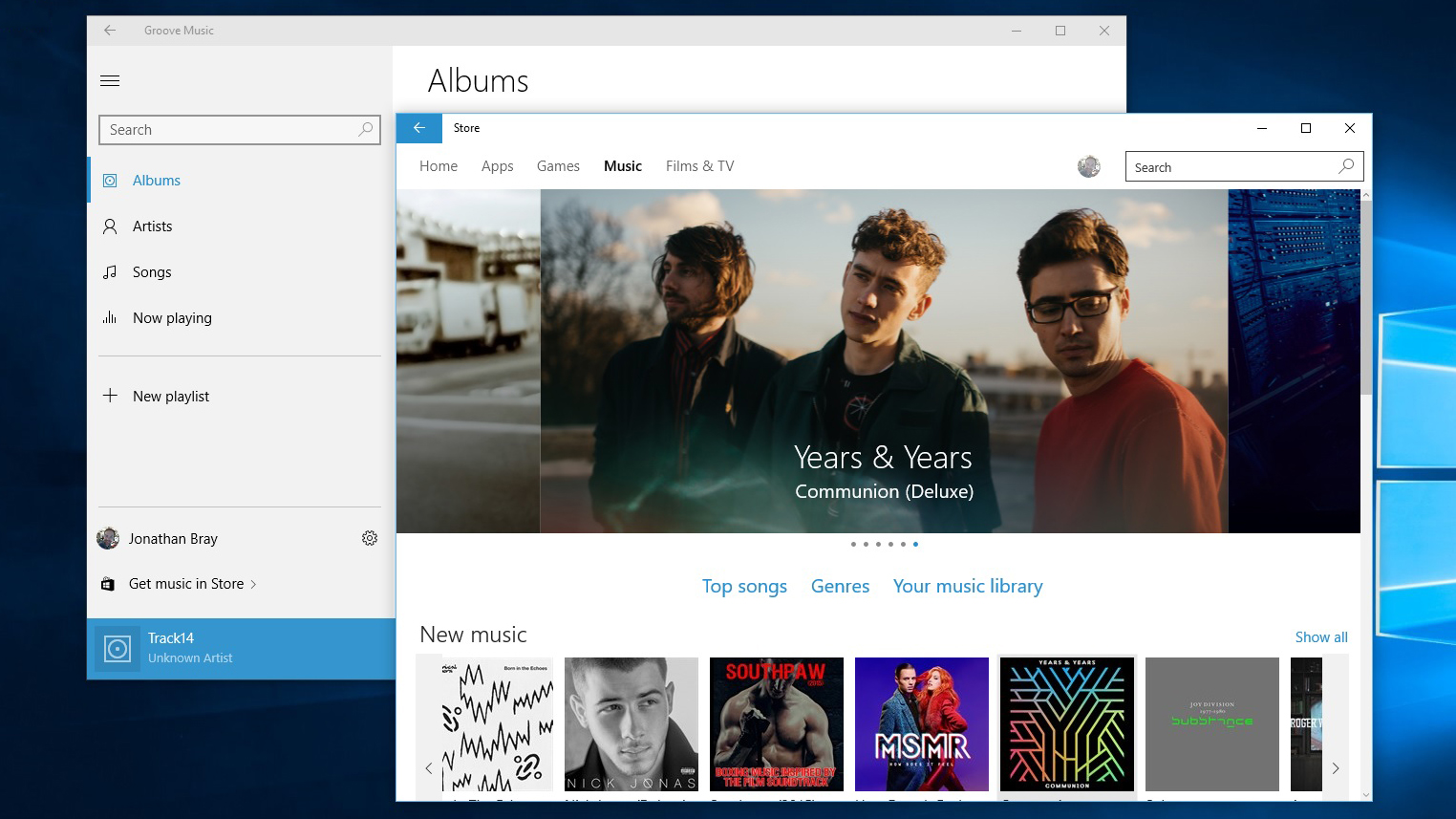
Task: Open the Nick Jonas album thumbnail
Action: [x=631, y=724]
